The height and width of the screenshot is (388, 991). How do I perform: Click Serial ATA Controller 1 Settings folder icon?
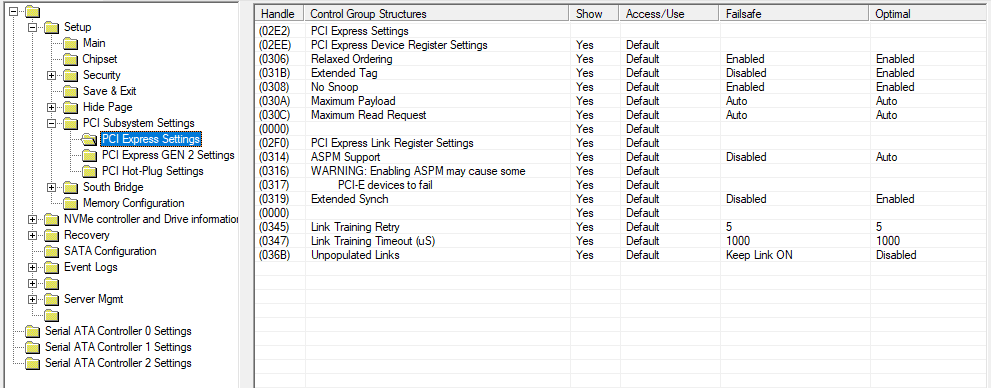pyautogui.click(x=33, y=348)
